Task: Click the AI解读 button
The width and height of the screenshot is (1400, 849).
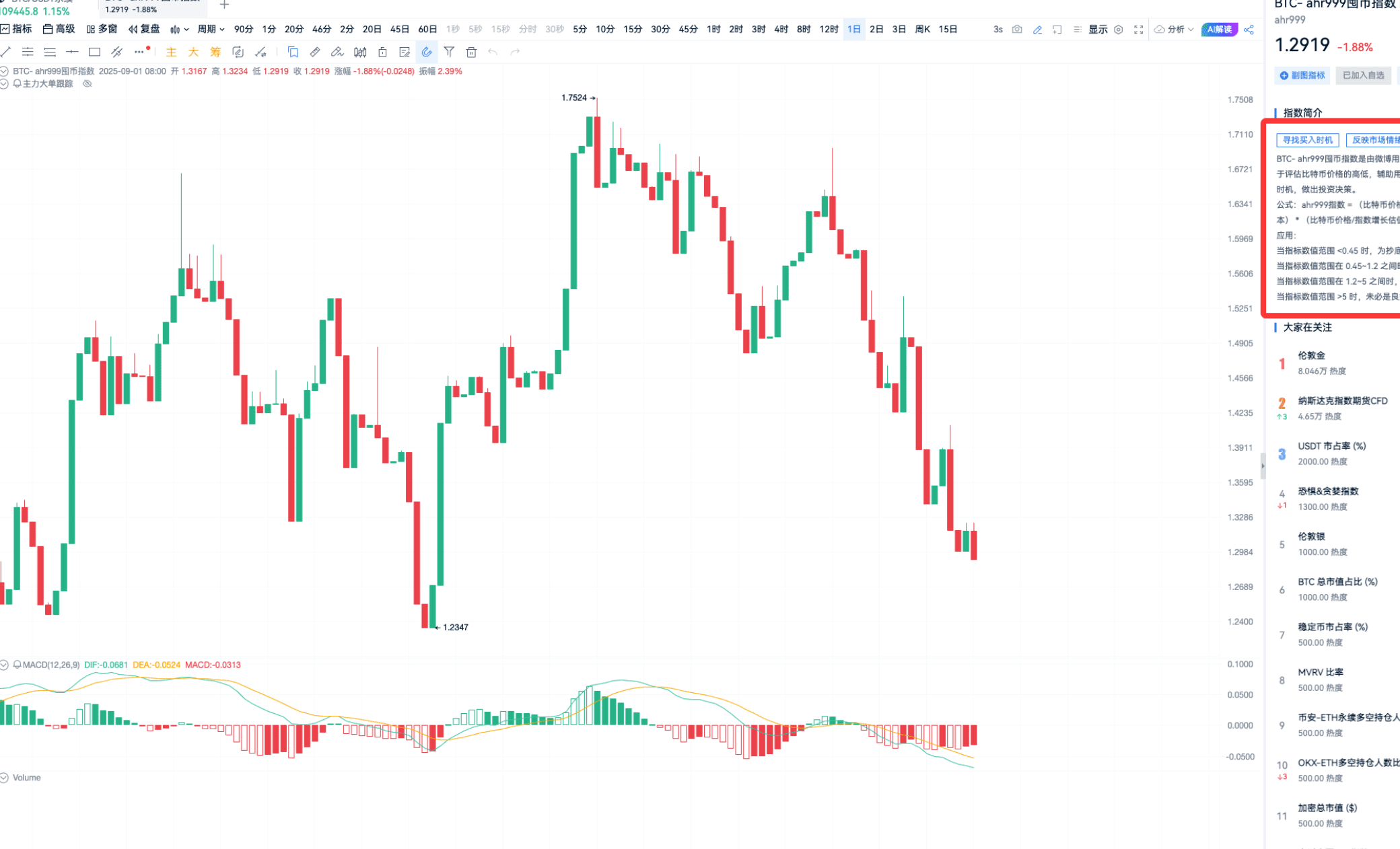Action: click(x=1219, y=30)
